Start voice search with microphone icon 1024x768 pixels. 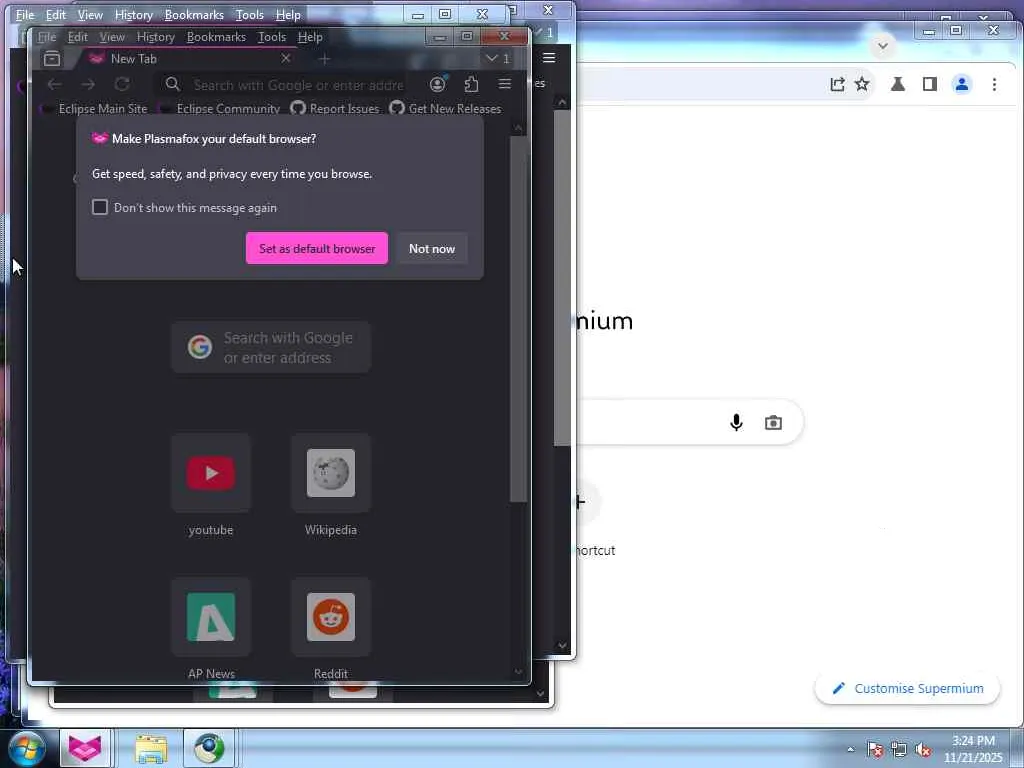pyautogui.click(x=736, y=423)
